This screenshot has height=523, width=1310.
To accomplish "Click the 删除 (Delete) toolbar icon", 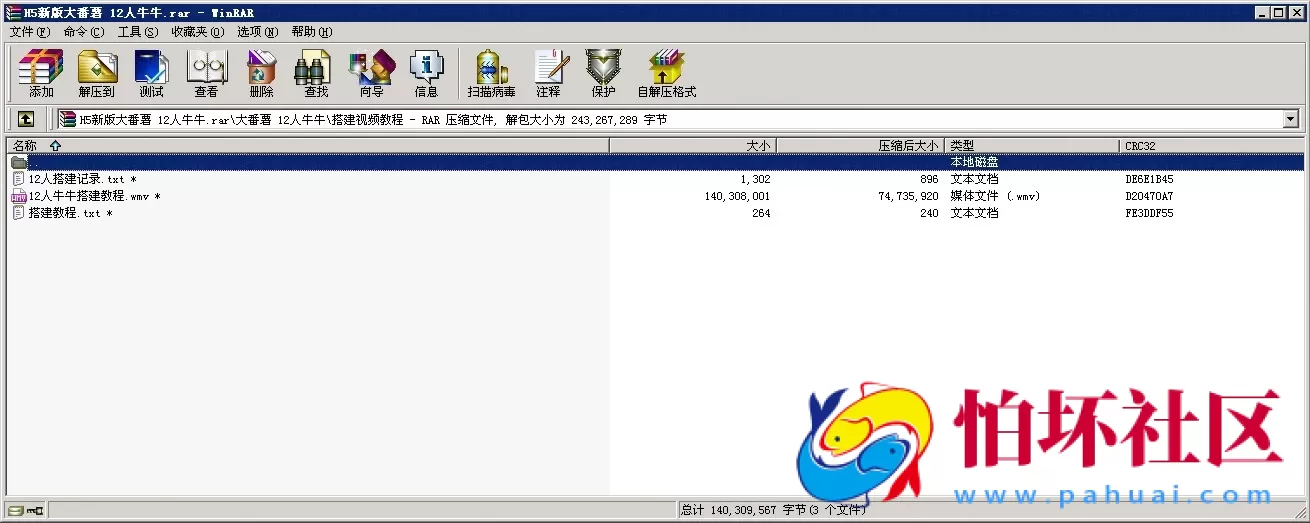I will point(261,73).
